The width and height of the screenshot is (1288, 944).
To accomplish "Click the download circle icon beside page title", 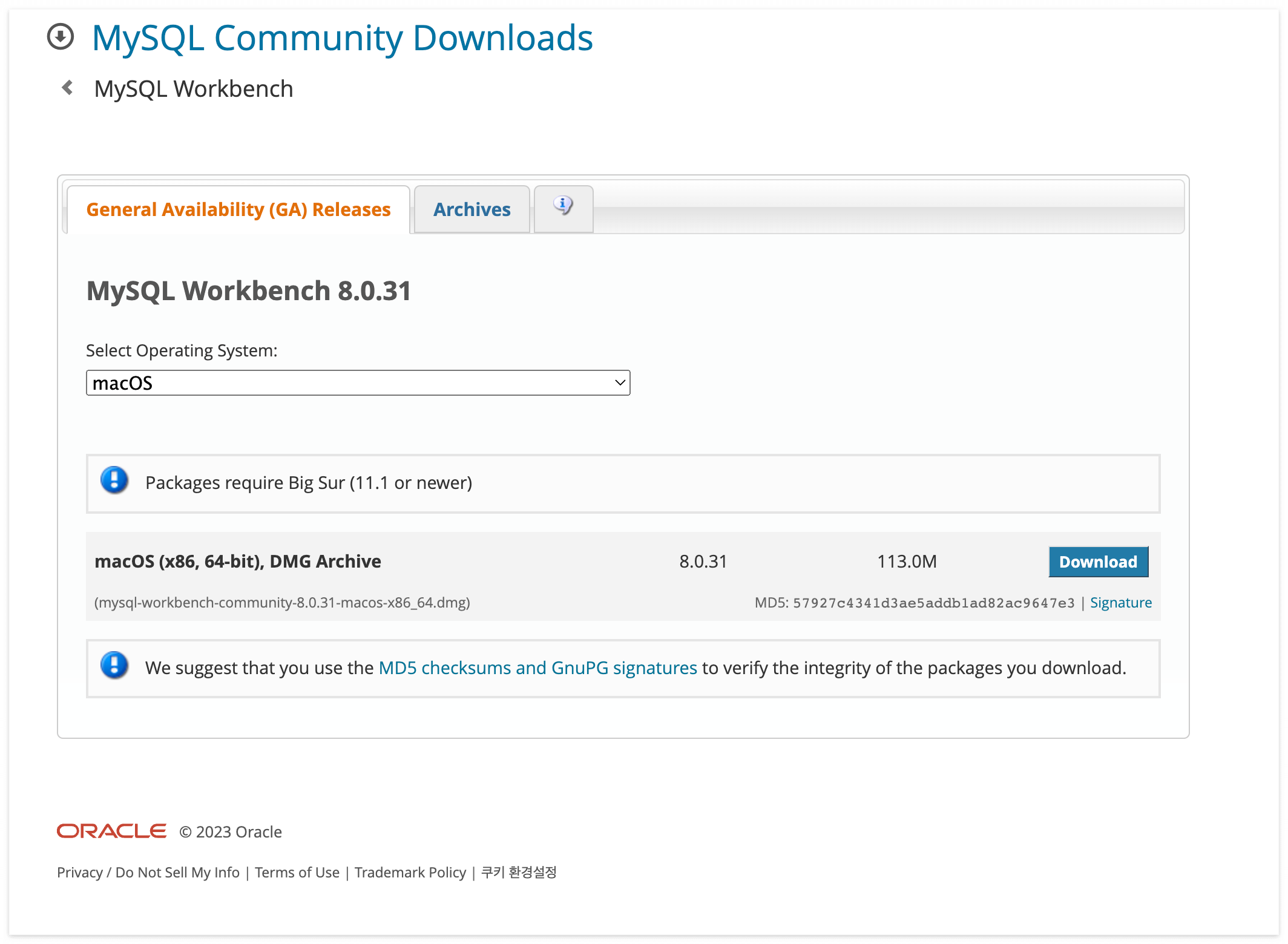I will point(61,37).
